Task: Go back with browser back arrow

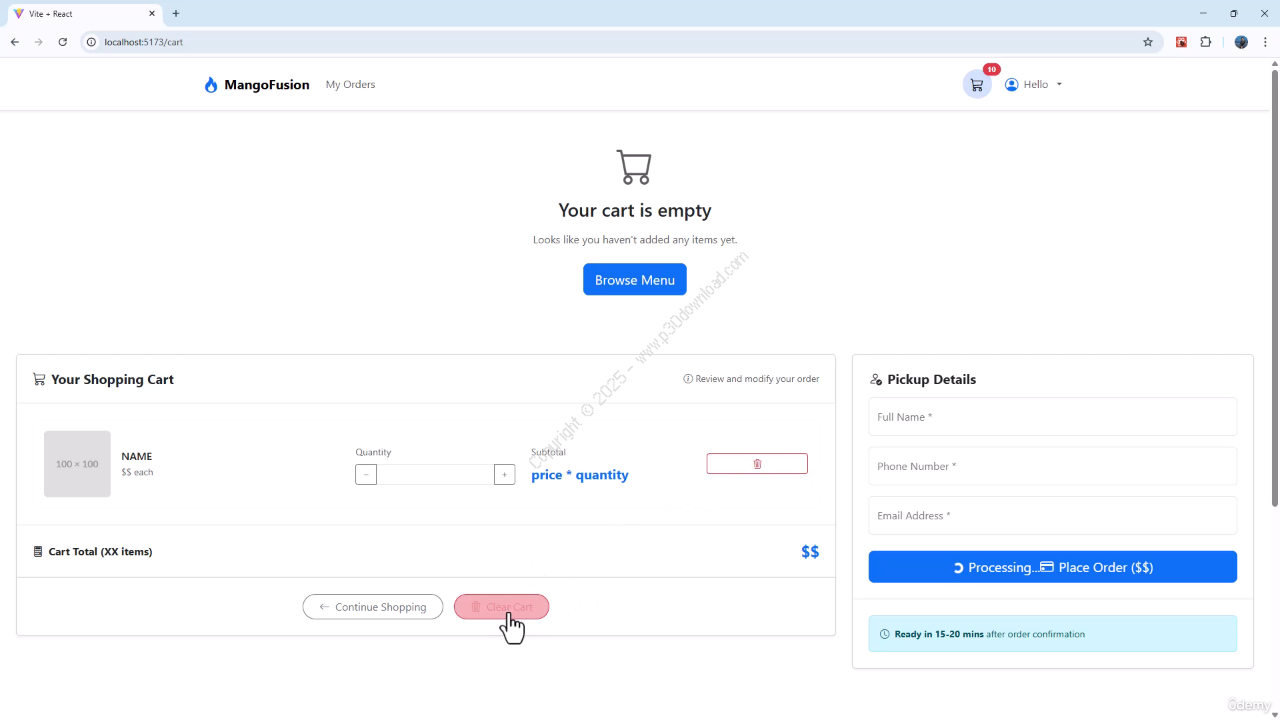Action: [x=15, y=42]
